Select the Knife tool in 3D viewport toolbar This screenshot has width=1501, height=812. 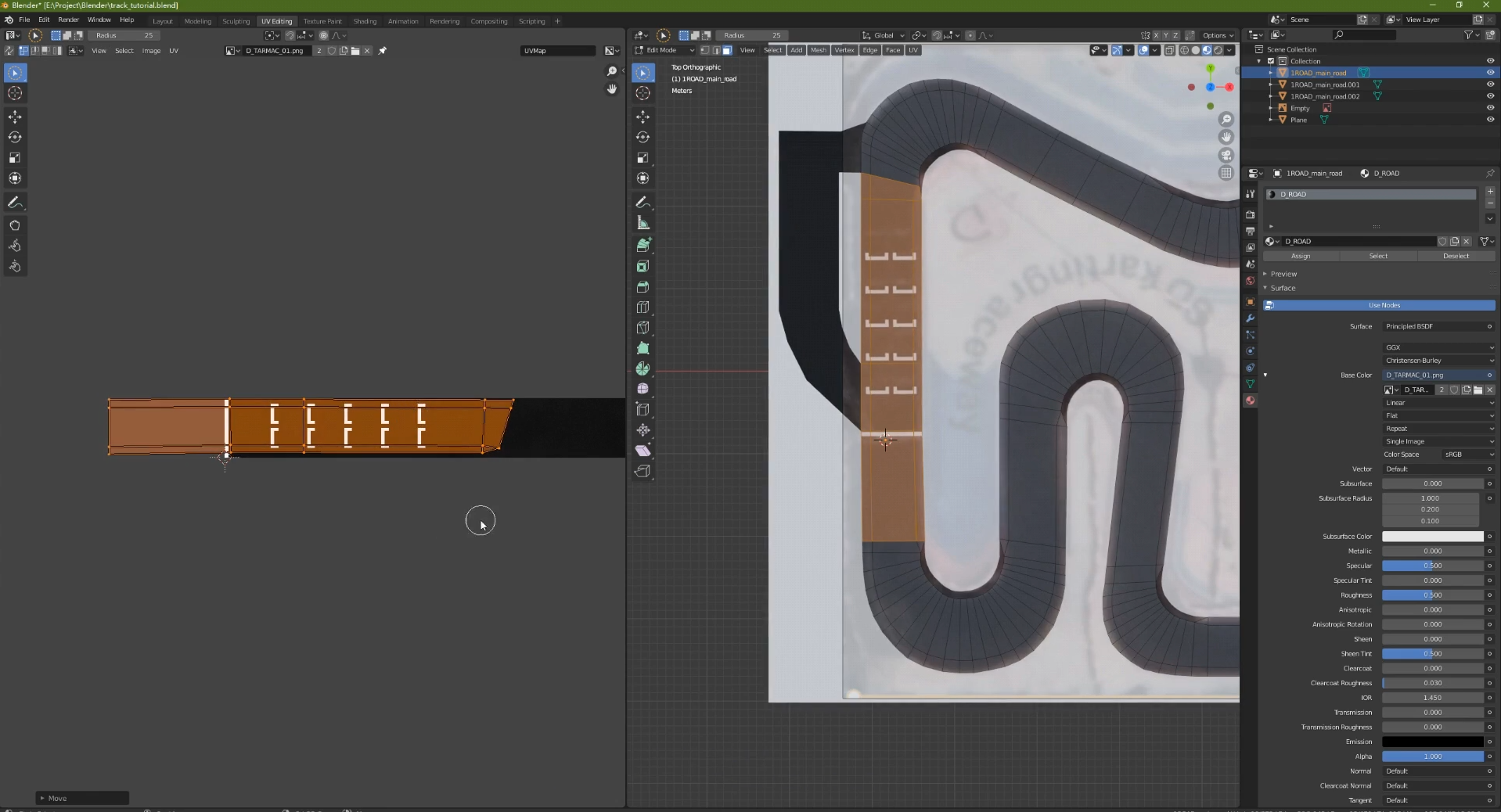(643, 327)
